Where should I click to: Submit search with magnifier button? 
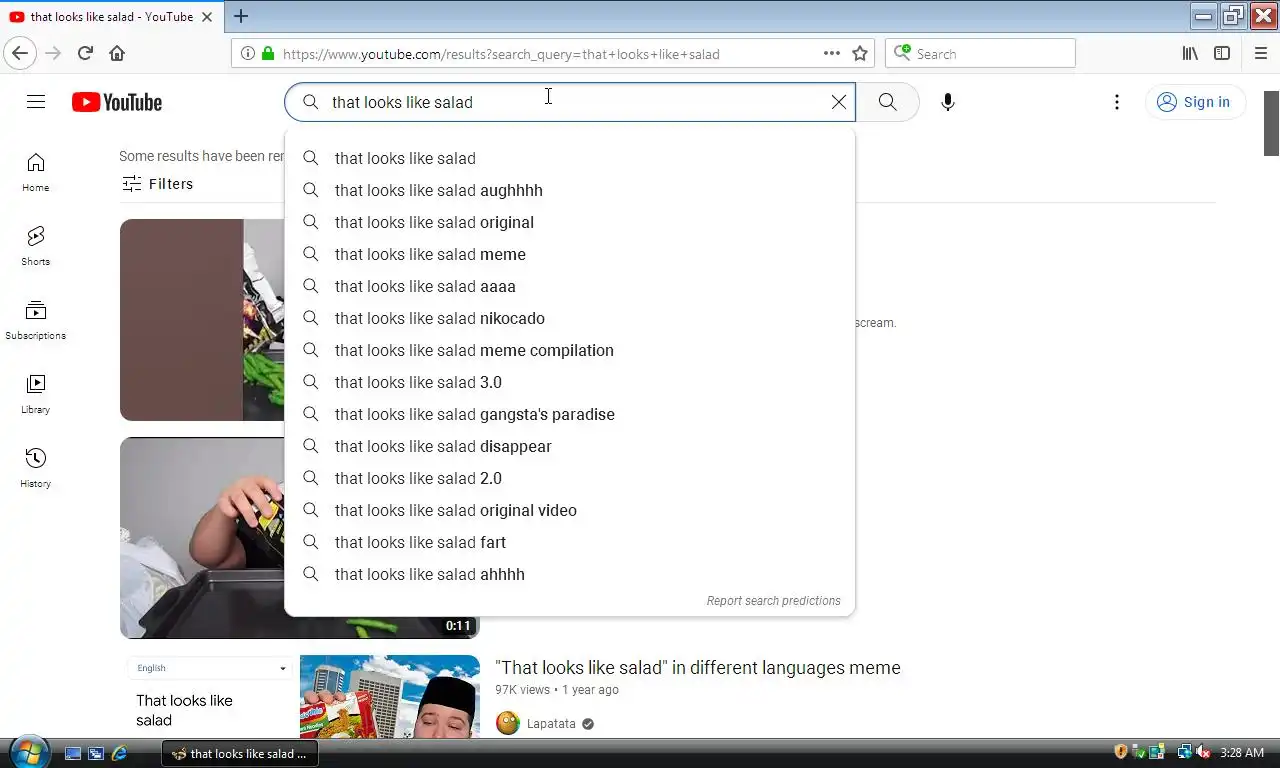point(887,102)
